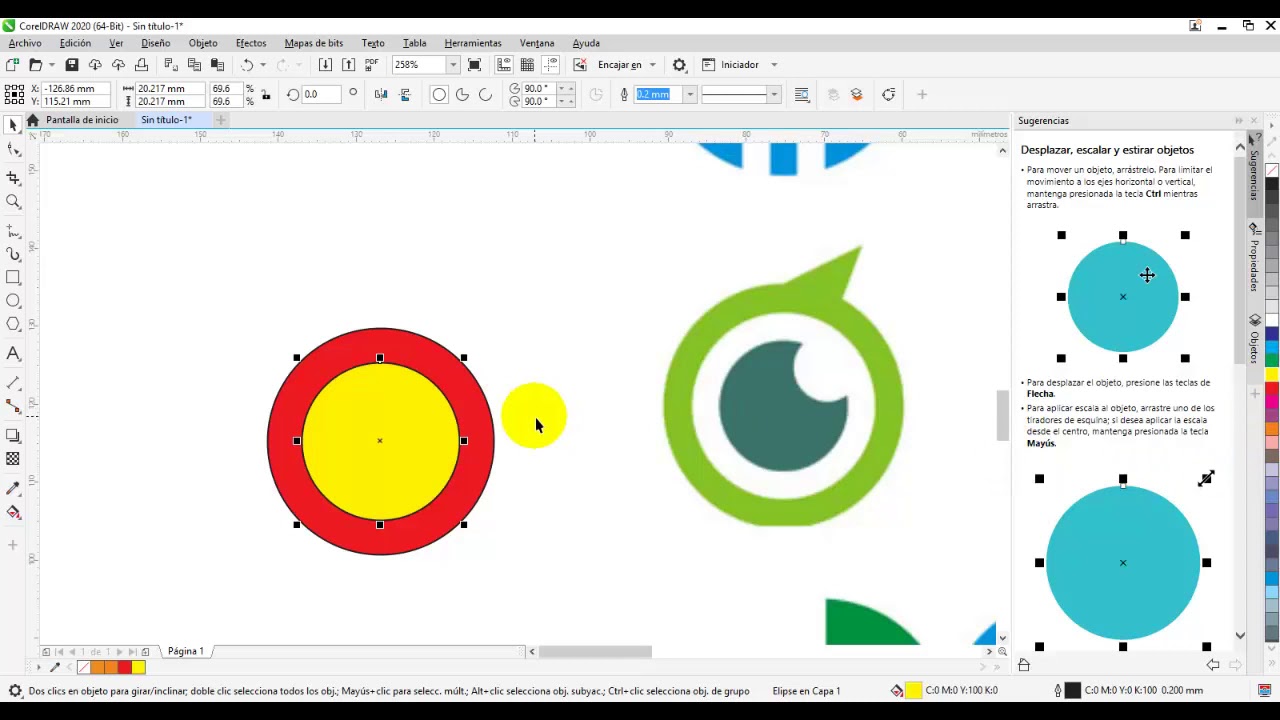The width and height of the screenshot is (1280, 720).
Task: Click the New document icon
Action: click(12, 65)
